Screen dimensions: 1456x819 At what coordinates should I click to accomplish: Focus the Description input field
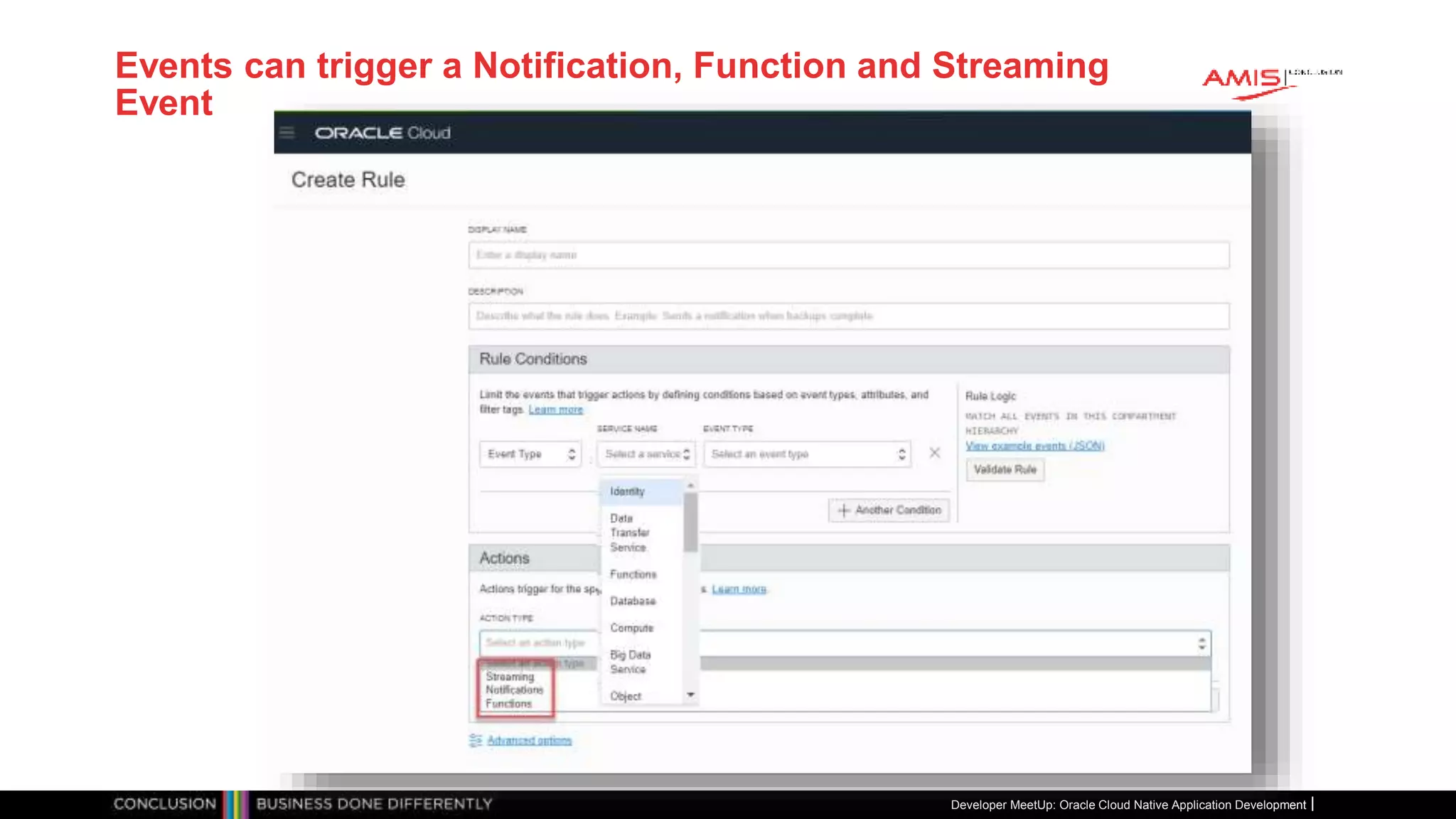tap(849, 316)
